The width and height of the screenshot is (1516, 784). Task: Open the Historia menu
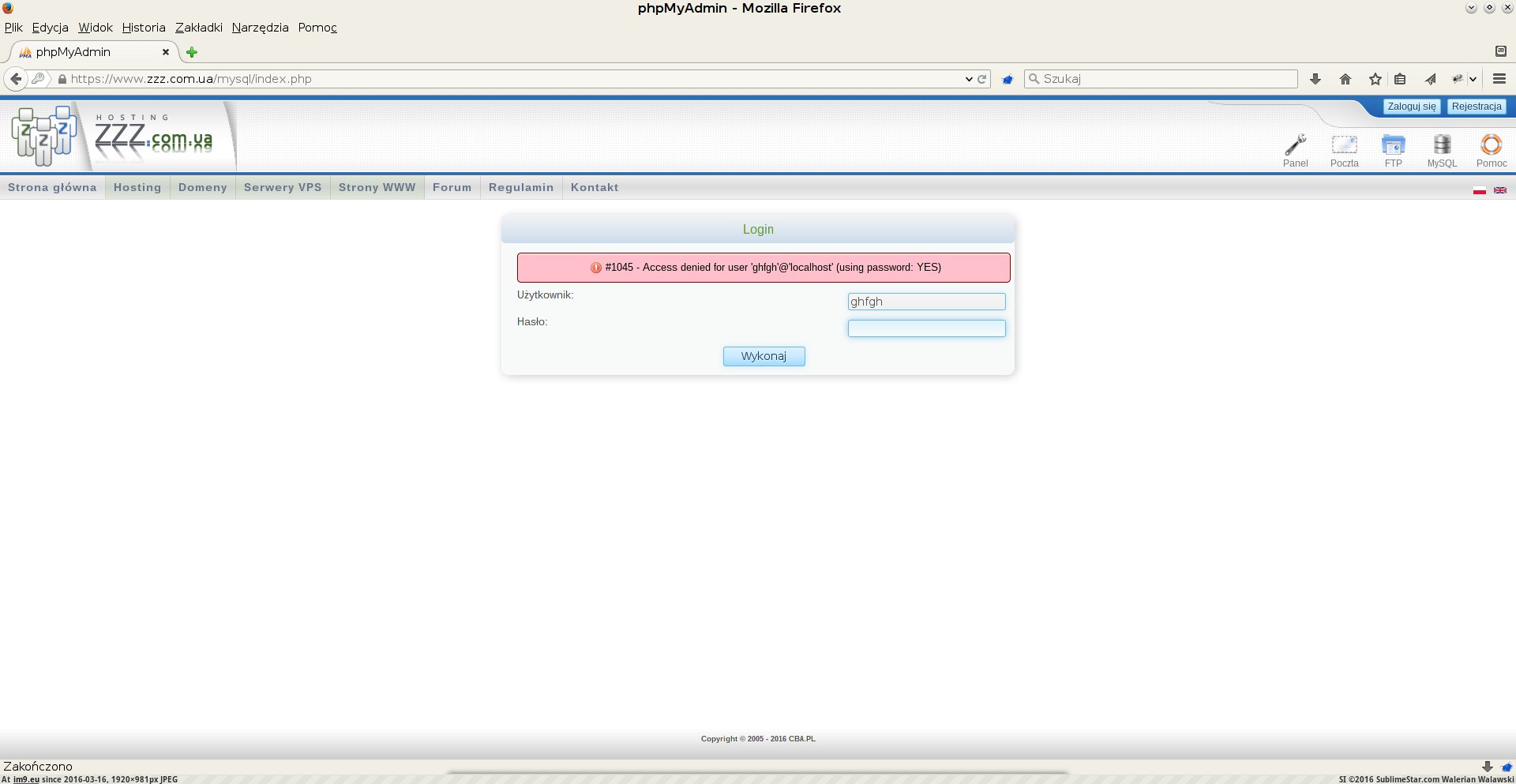(144, 28)
